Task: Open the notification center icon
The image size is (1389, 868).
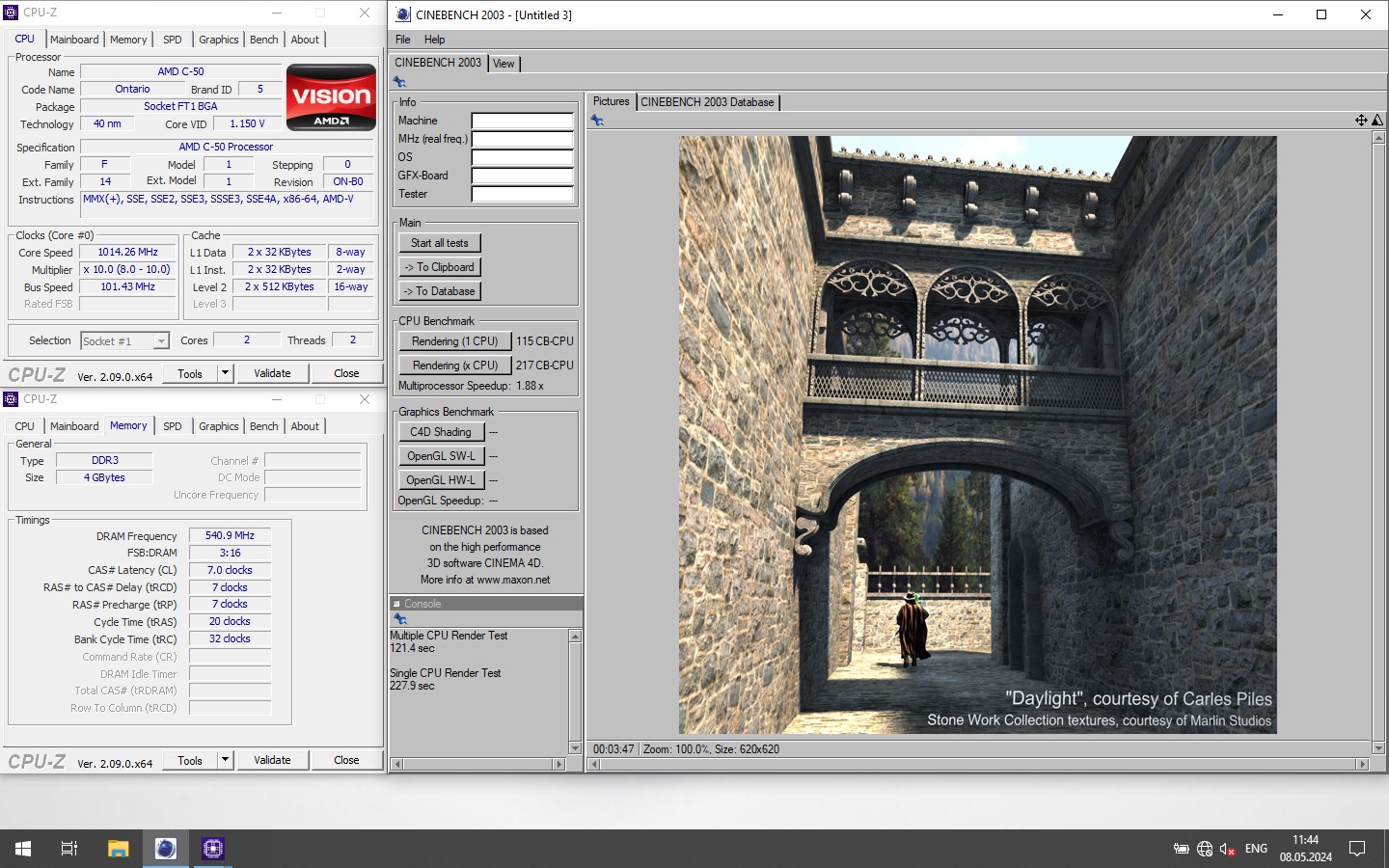Action: 1357,849
